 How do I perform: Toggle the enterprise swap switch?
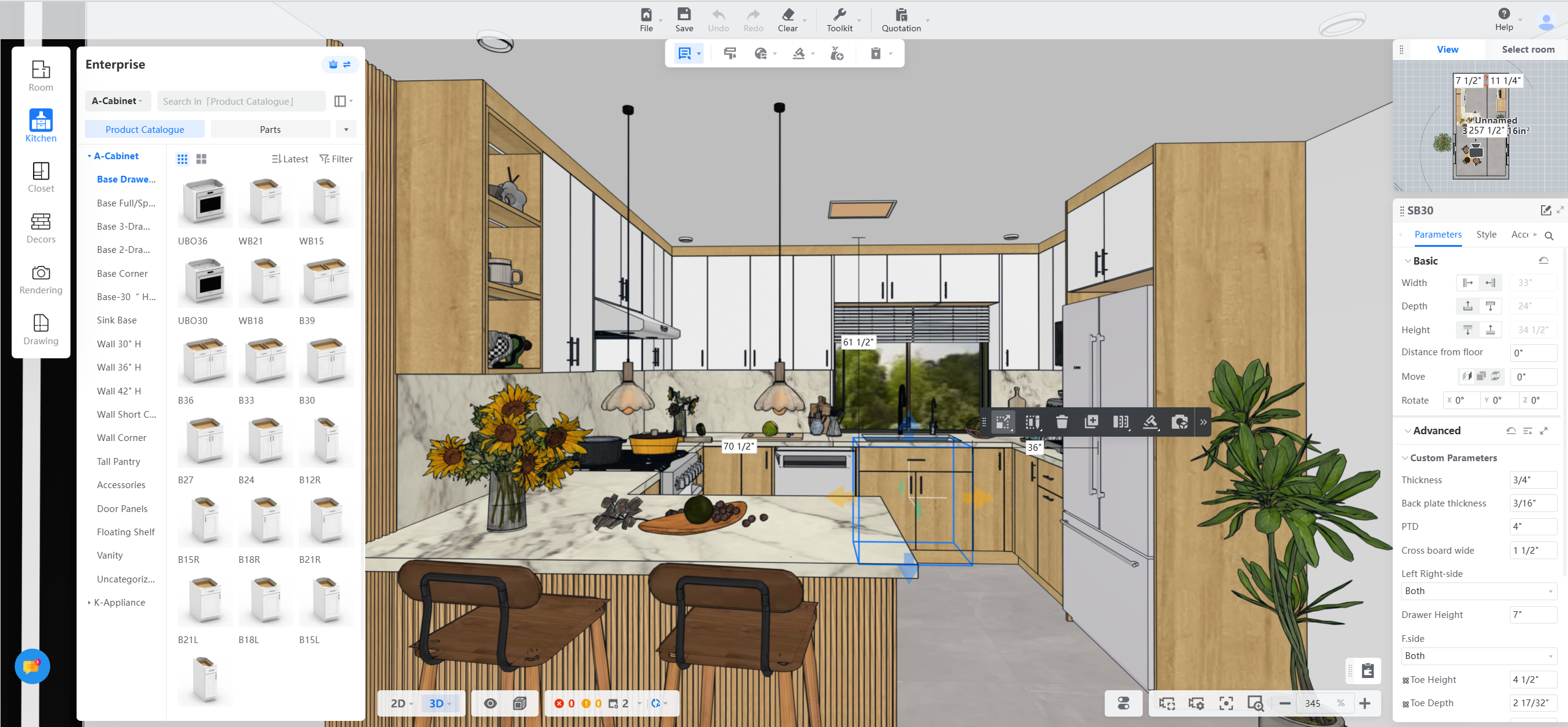[347, 64]
